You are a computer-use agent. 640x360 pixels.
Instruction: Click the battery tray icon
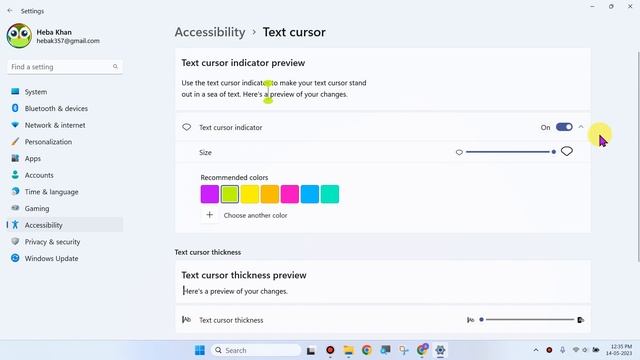(x=596, y=350)
